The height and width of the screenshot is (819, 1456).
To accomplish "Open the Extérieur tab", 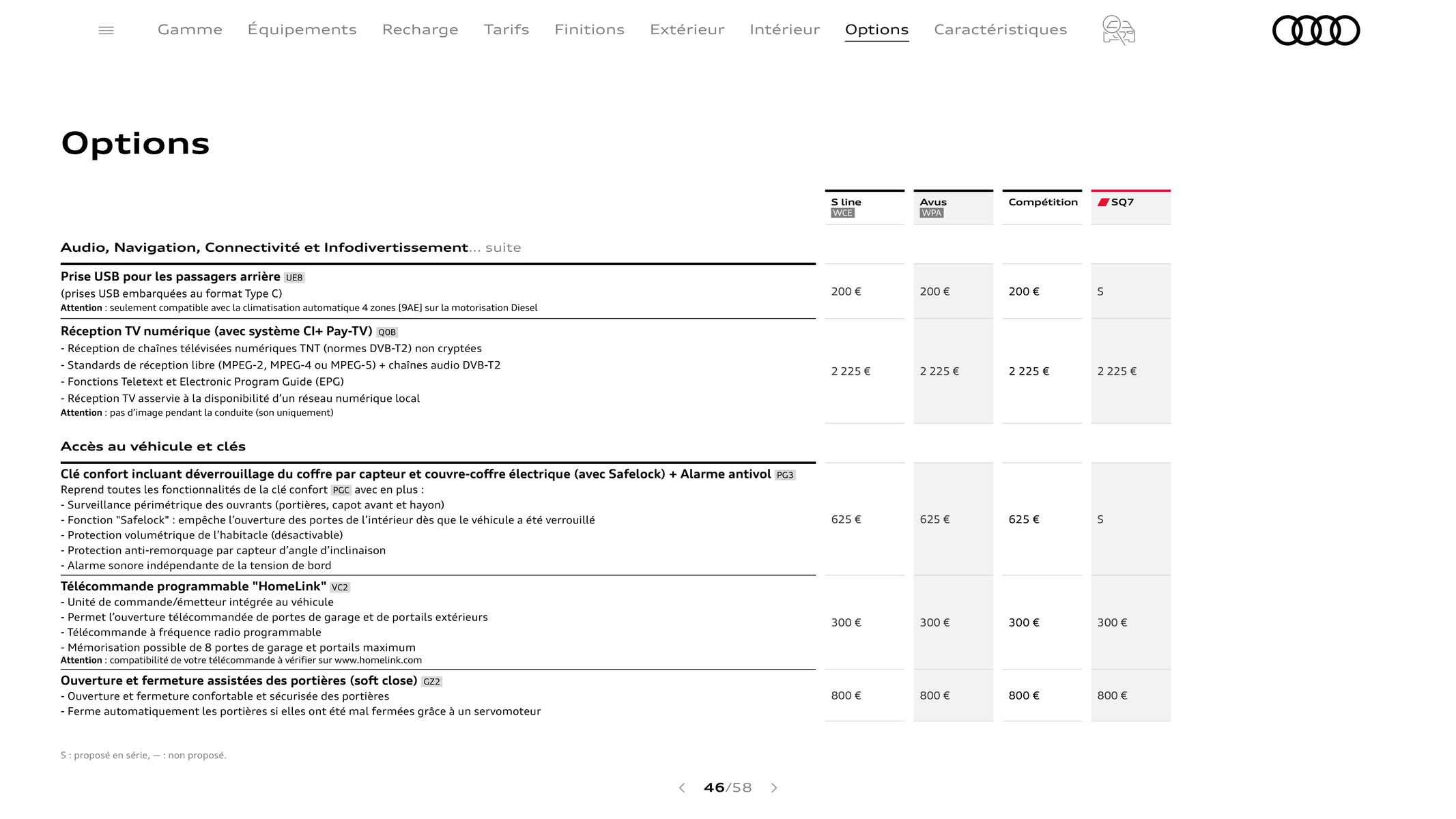I will point(687,29).
